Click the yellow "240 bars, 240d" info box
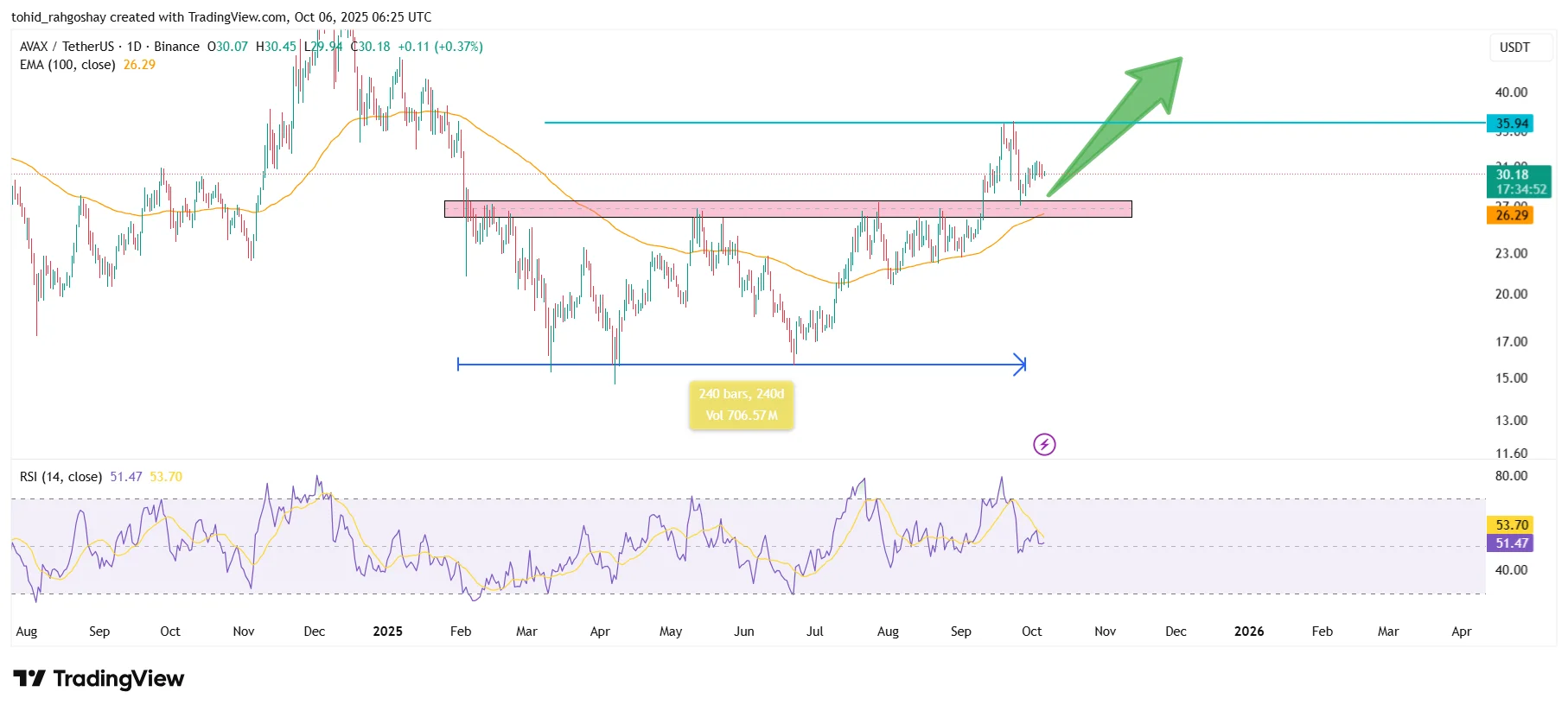Screen dimensions: 1568x711 coord(741,405)
